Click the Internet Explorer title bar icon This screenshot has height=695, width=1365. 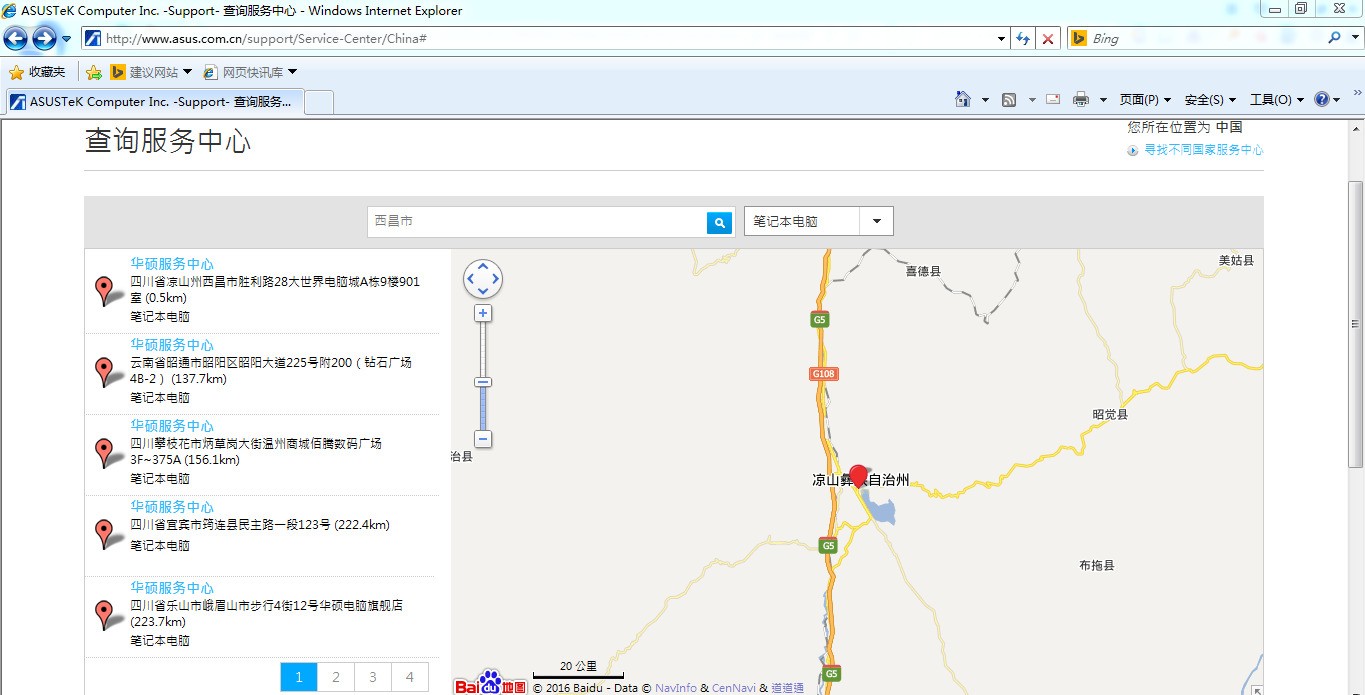point(10,10)
